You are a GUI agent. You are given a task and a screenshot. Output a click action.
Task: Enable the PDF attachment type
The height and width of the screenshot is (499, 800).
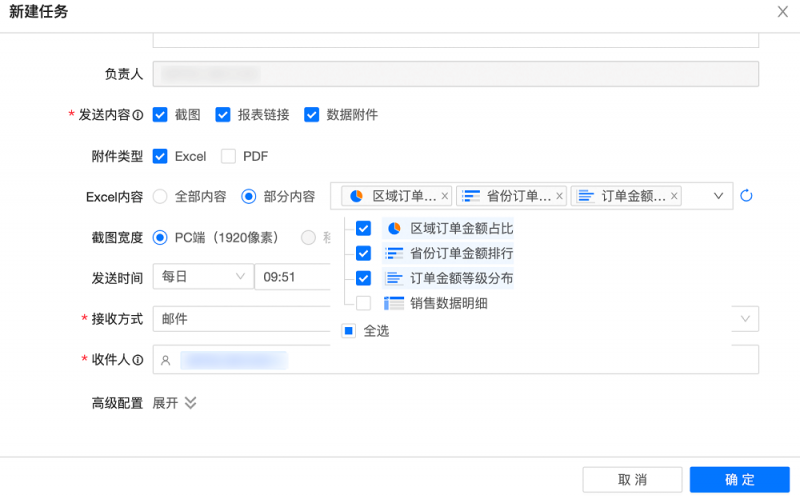coord(228,156)
